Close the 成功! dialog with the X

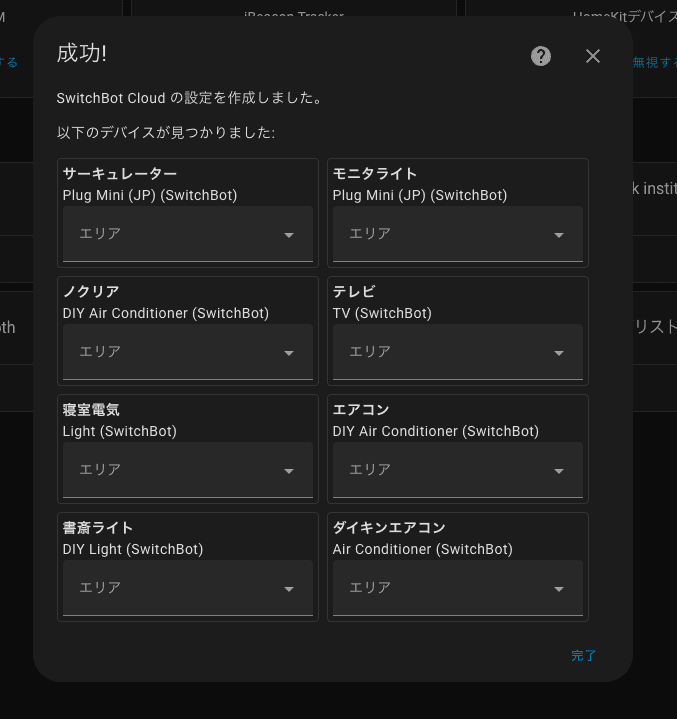click(593, 56)
